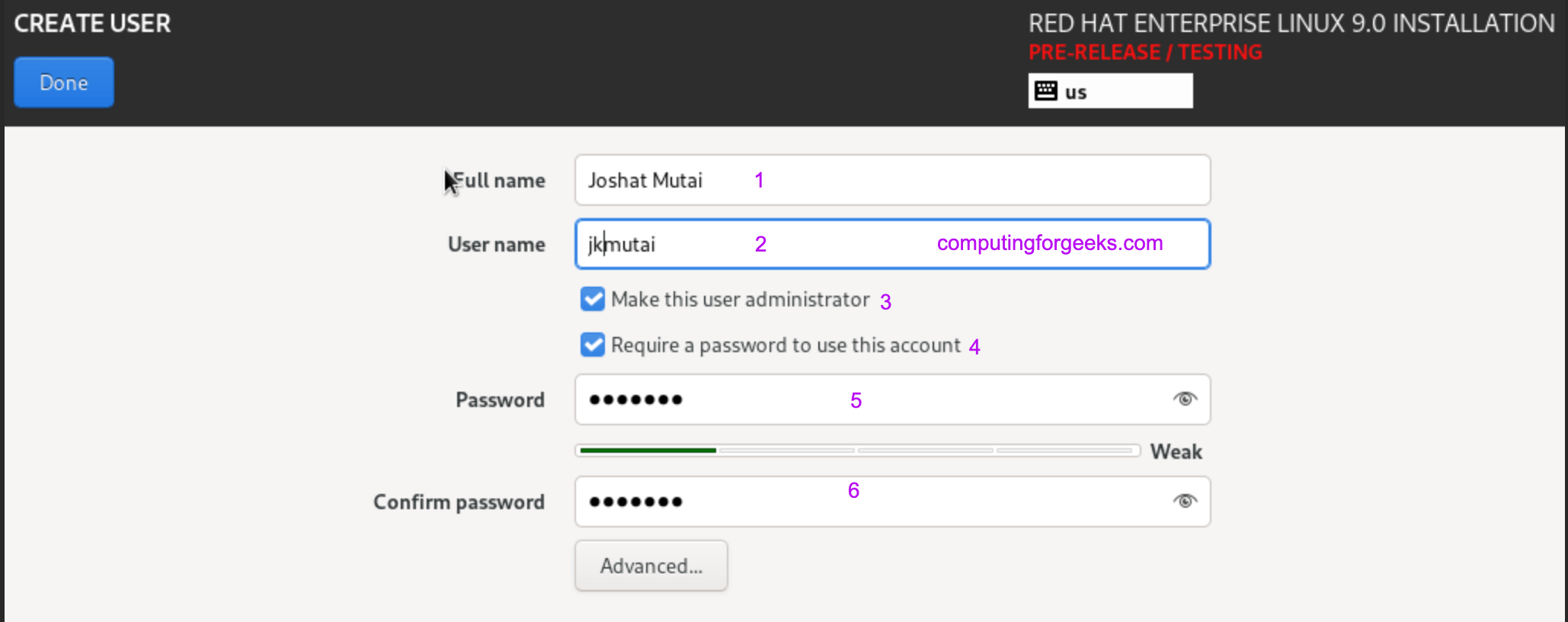
Task: Toggle the Make this user administrator checkbox
Action: (x=593, y=299)
